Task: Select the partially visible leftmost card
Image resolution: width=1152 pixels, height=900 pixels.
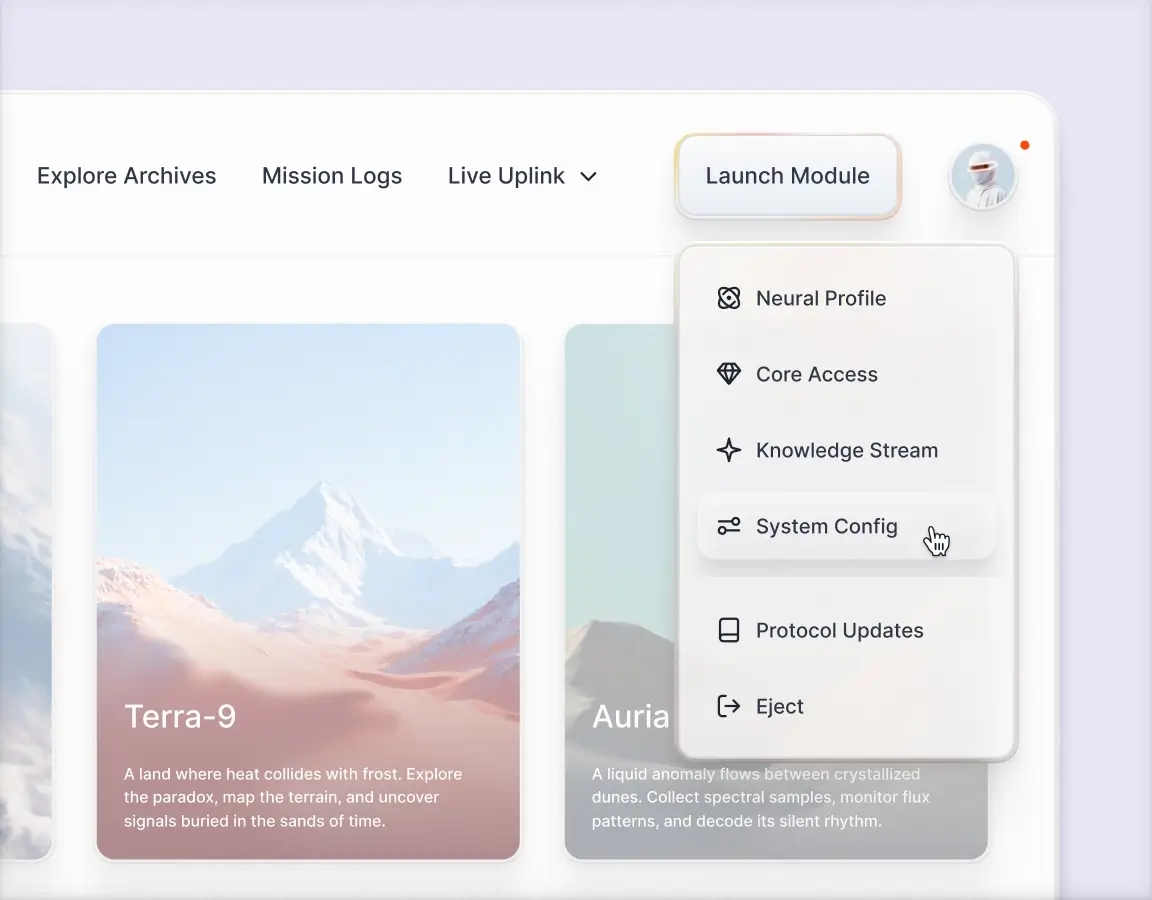Action: point(25,590)
